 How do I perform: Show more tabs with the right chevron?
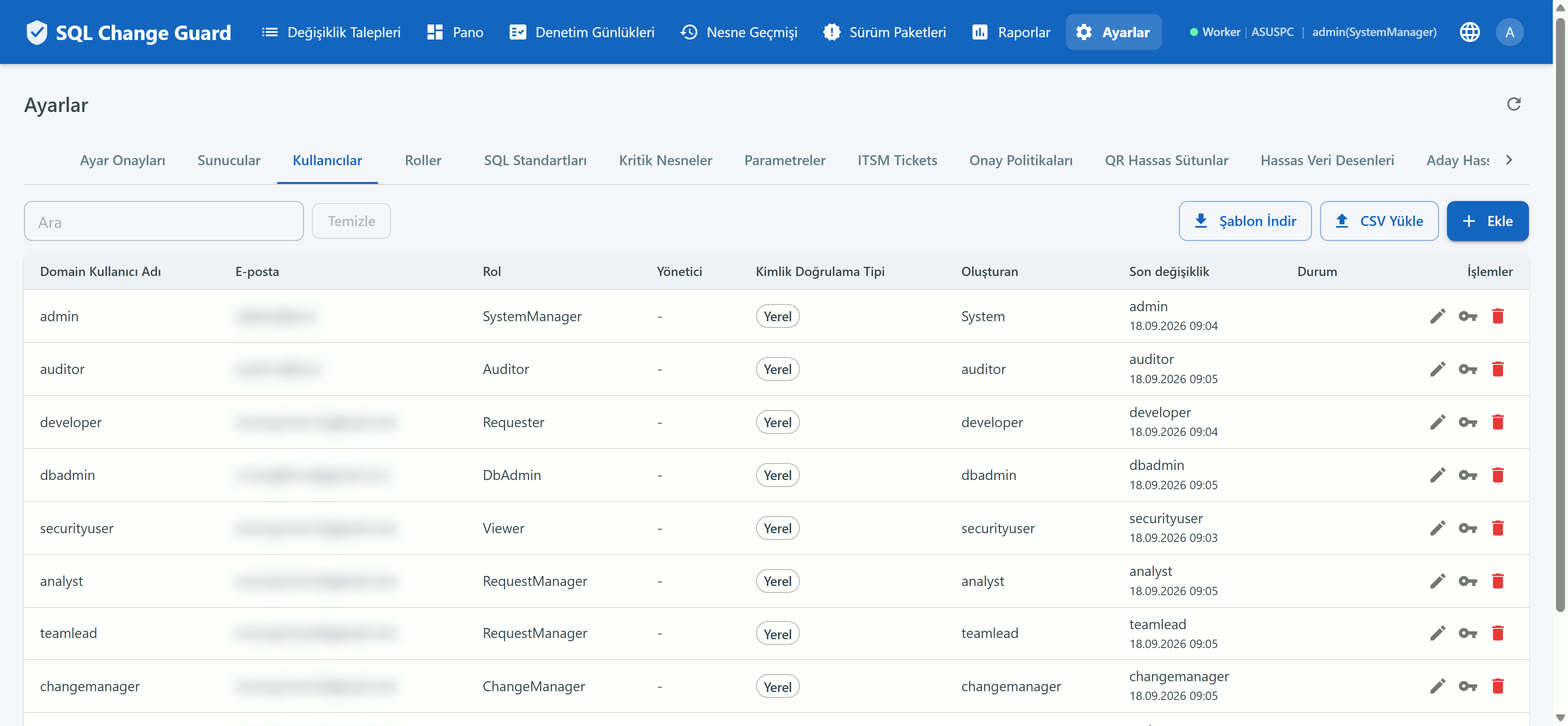(x=1509, y=160)
